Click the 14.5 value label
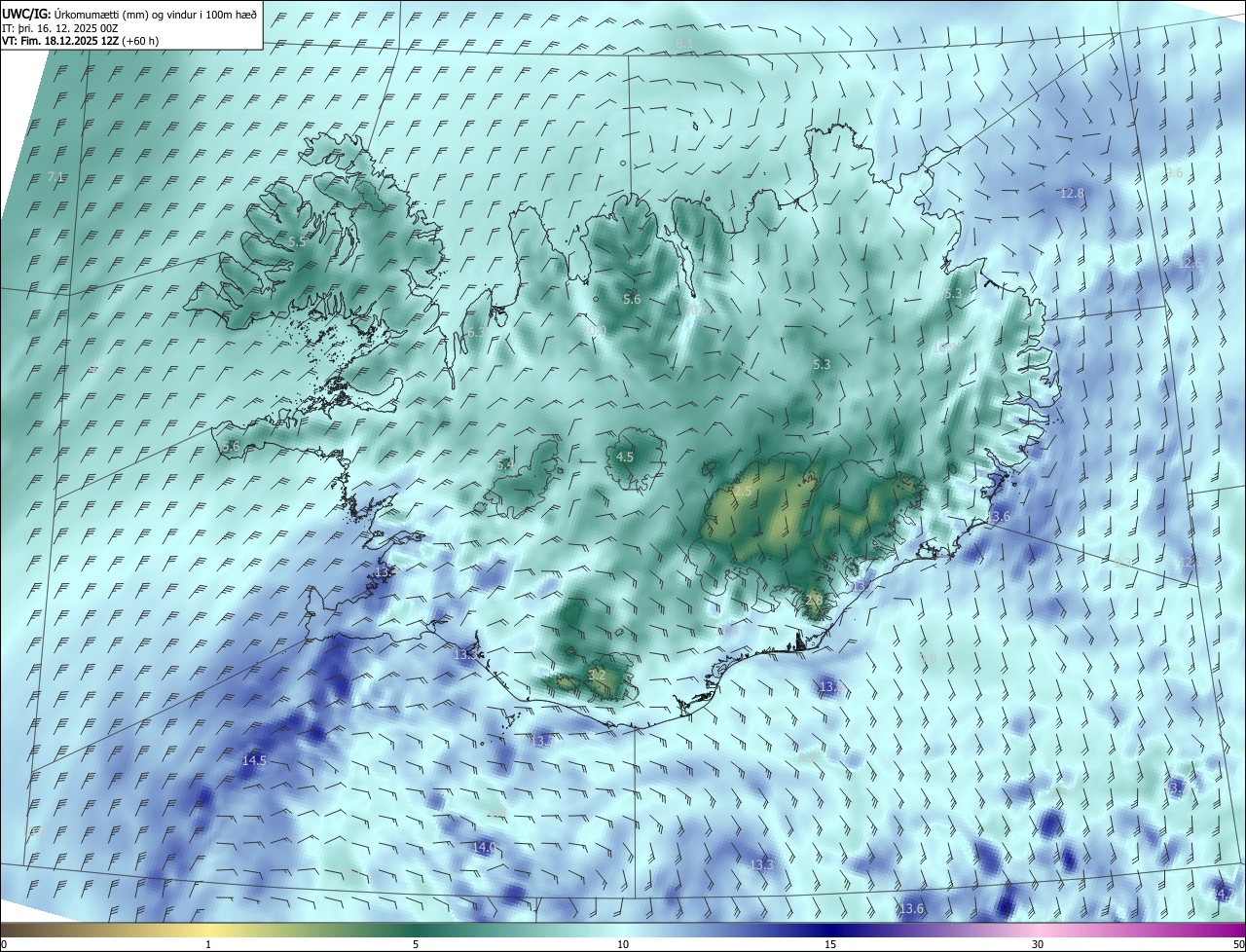 click(254, 760)
